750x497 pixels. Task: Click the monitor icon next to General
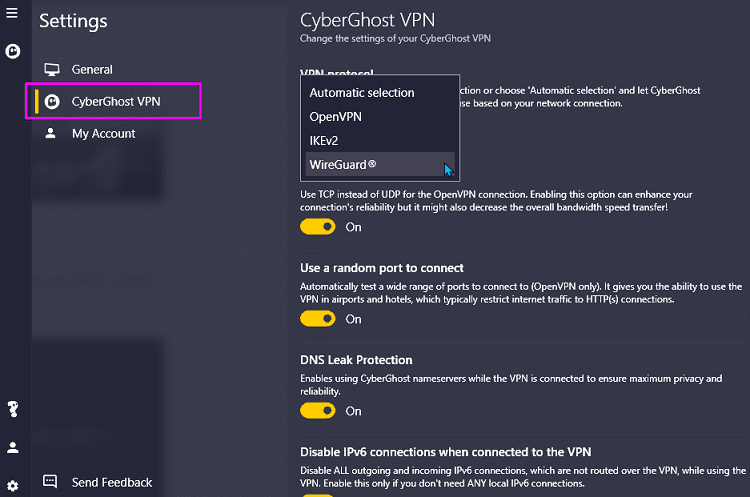(x=52, y=70)
